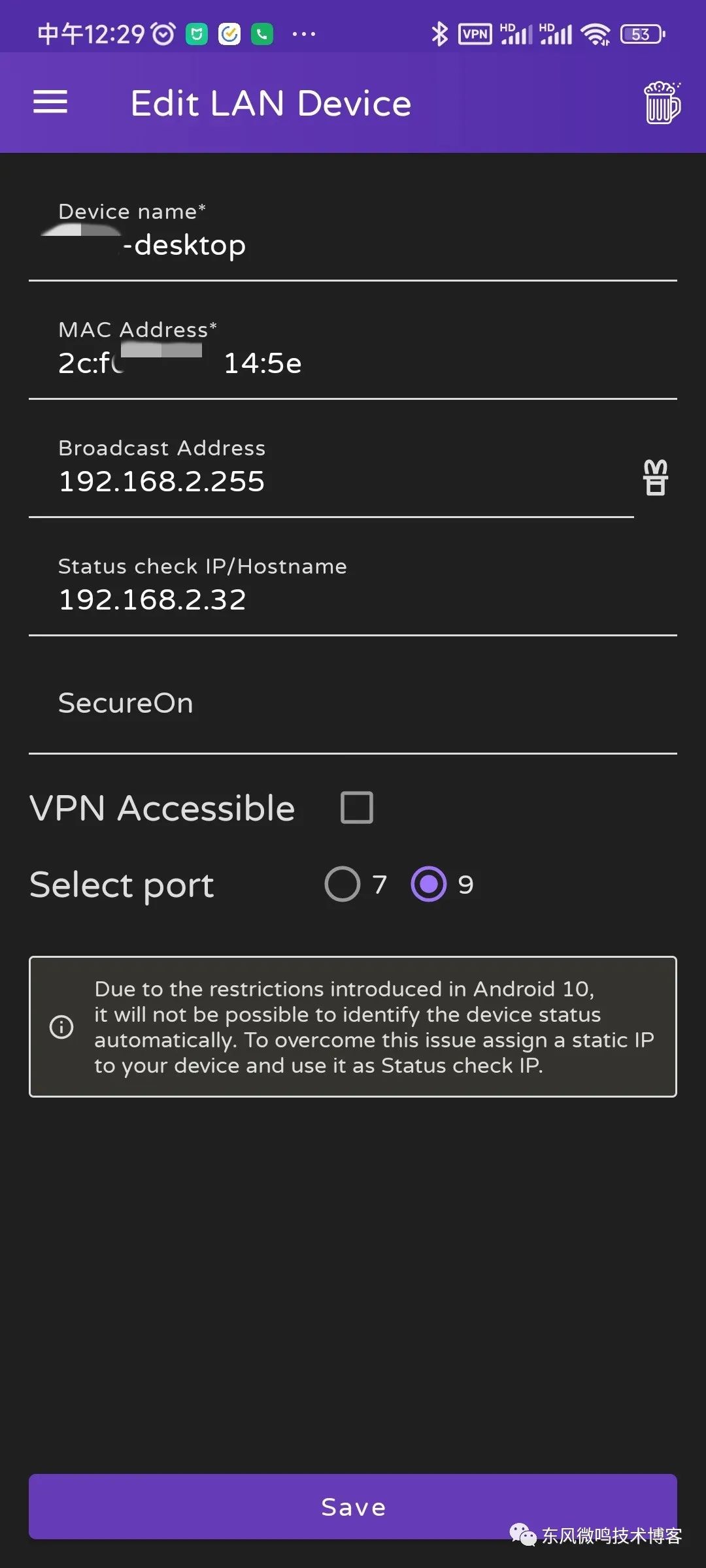Enable the VPN Accessible checkbox
Screen dimensions: 706x1568
357,808
